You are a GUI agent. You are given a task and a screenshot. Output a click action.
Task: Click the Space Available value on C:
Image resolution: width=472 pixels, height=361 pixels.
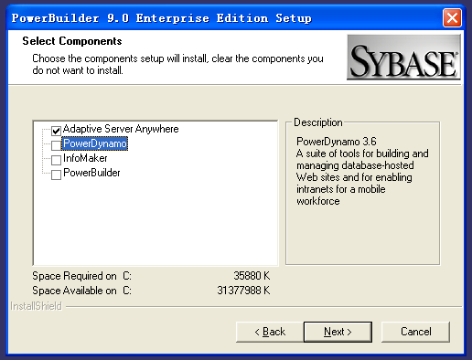click(x=244, y=290)
